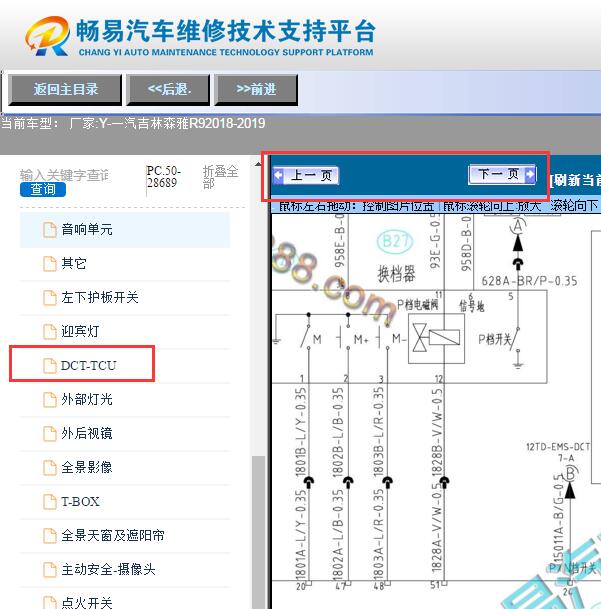Viewport: 601px width, 609px height.
Task: Click document icon beside DCT-TCU
Action: [x=49, y=365]
